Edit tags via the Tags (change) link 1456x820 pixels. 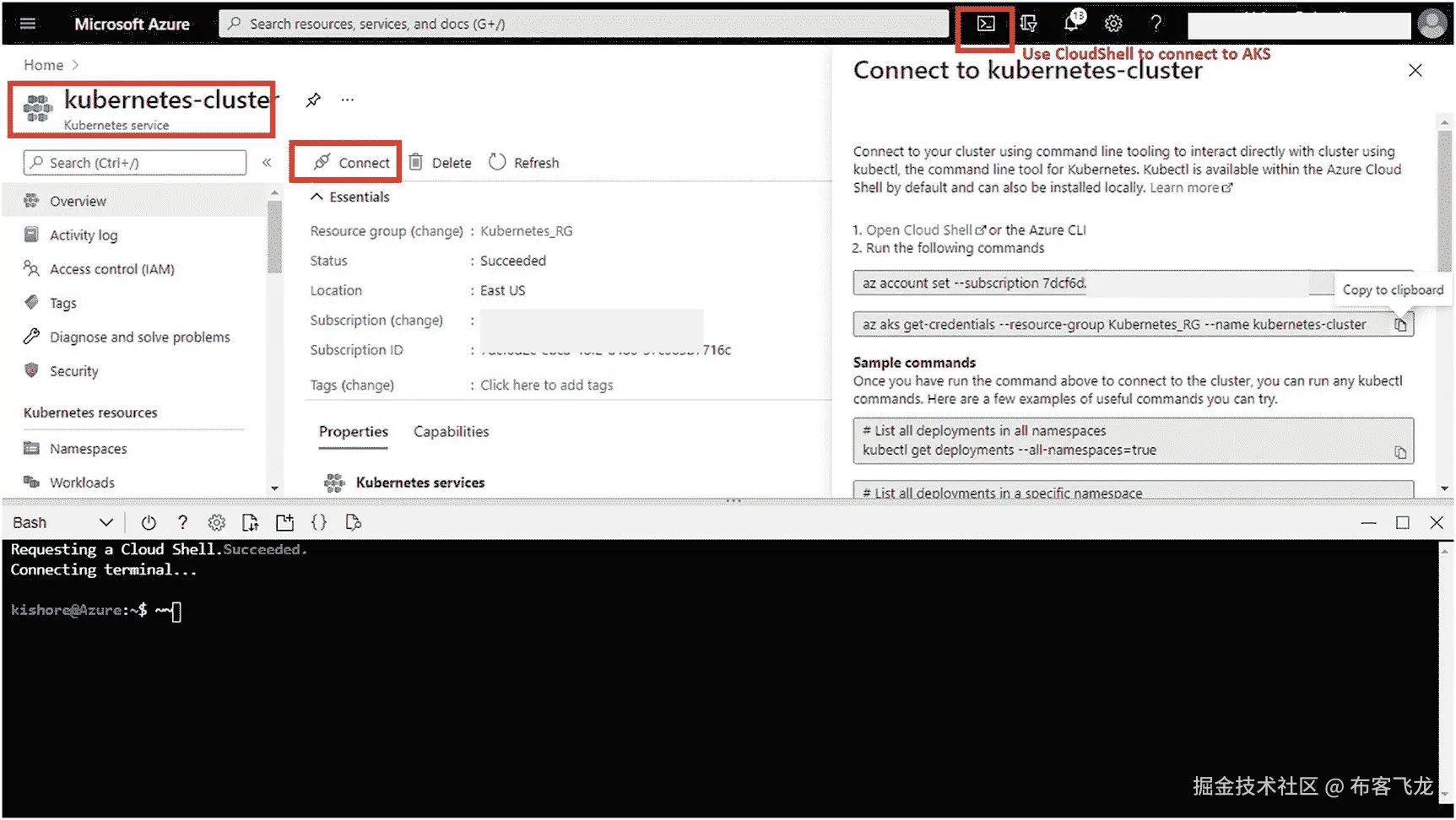click(367, 386)
